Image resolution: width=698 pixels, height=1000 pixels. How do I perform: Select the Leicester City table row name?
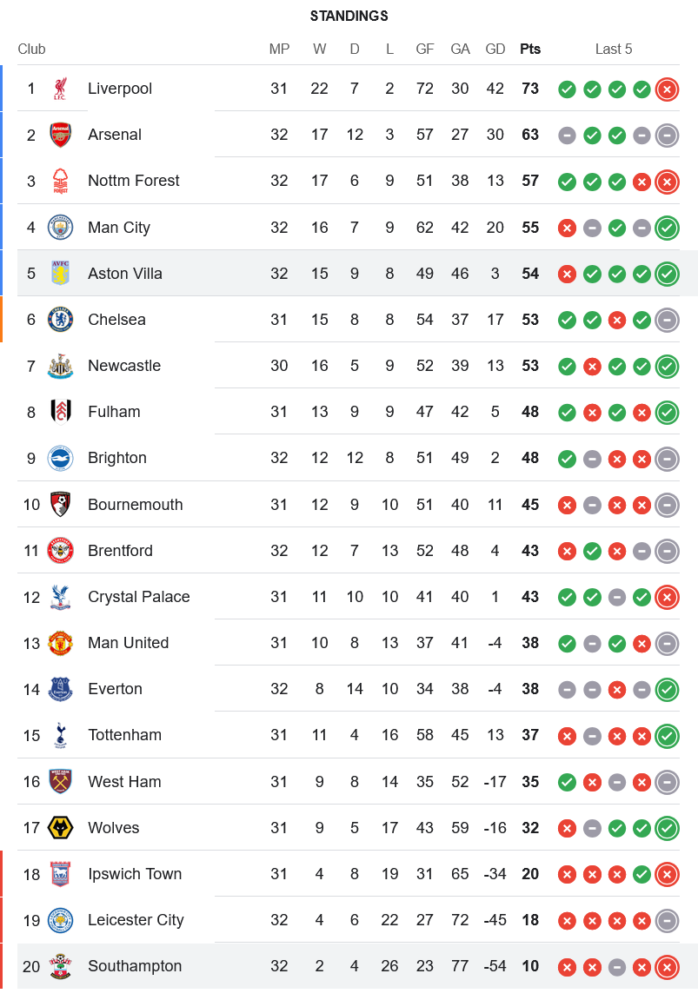[136, 920]
